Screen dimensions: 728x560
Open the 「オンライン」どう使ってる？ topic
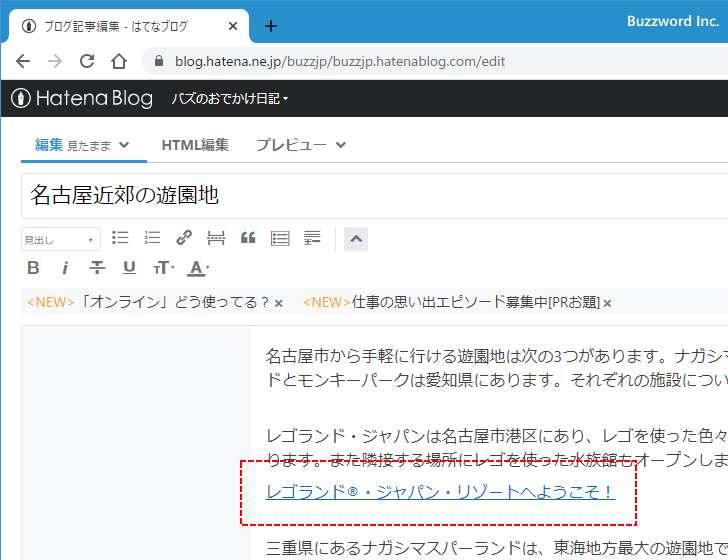(148, 302)
